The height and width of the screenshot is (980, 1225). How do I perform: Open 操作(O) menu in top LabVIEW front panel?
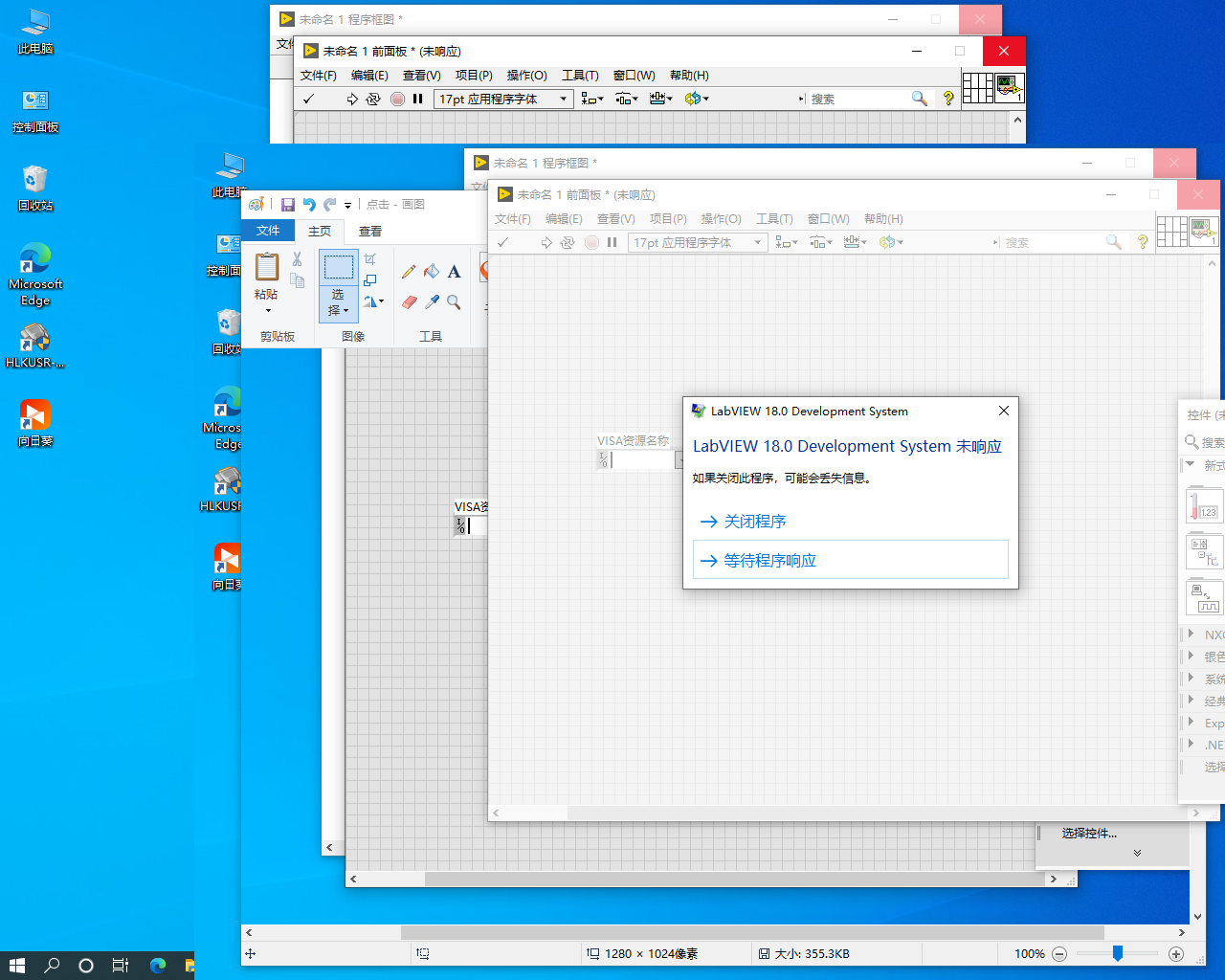pyautogui.click(x=527, y=76)
